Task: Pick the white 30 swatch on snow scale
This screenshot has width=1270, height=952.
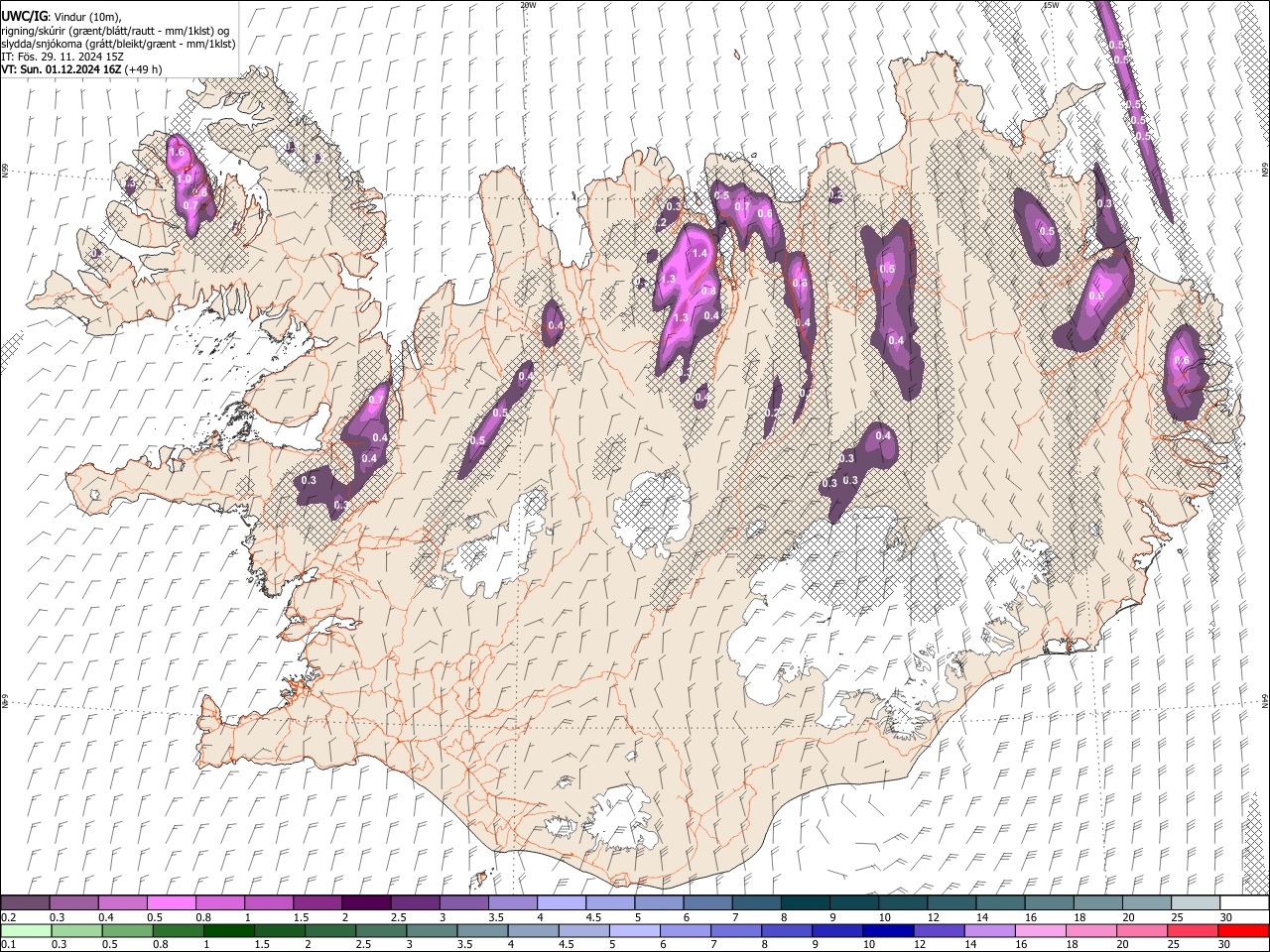Action: tap(1242, 902)
